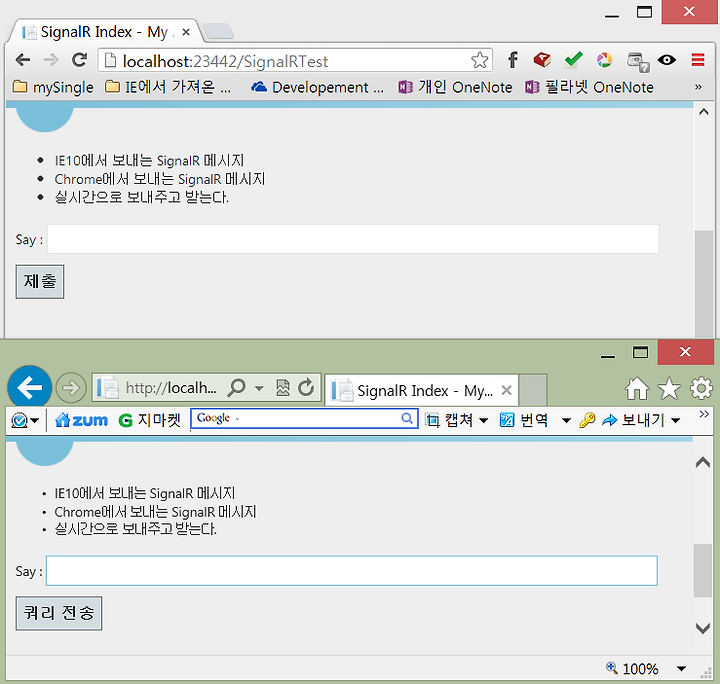The image size is (720, 684).
Task: Go to IE home page icon
Action: coord(637,389)
